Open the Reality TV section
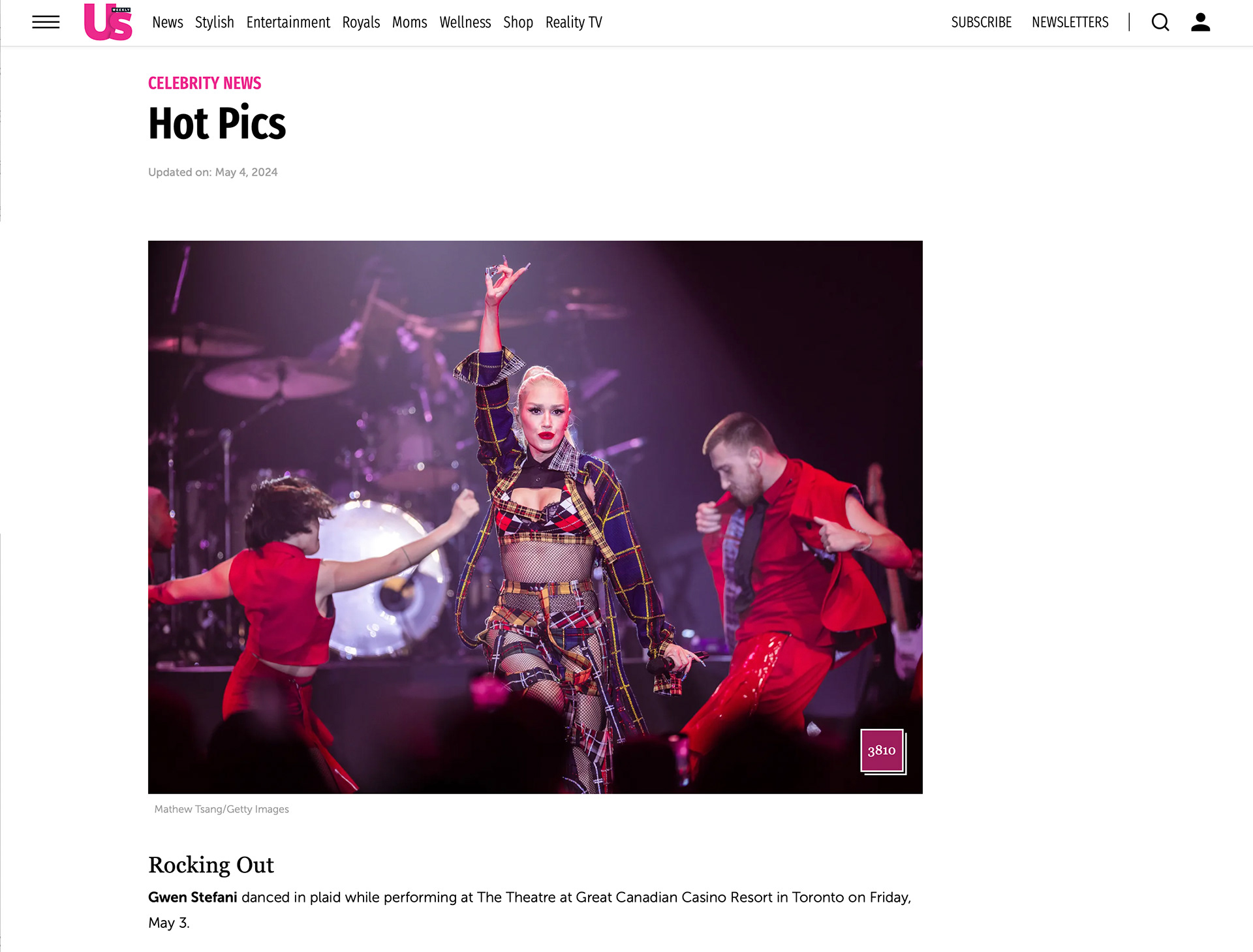The height and width of the screenshot is (952, 1253). pyautogui.click(x=574, y=22)
